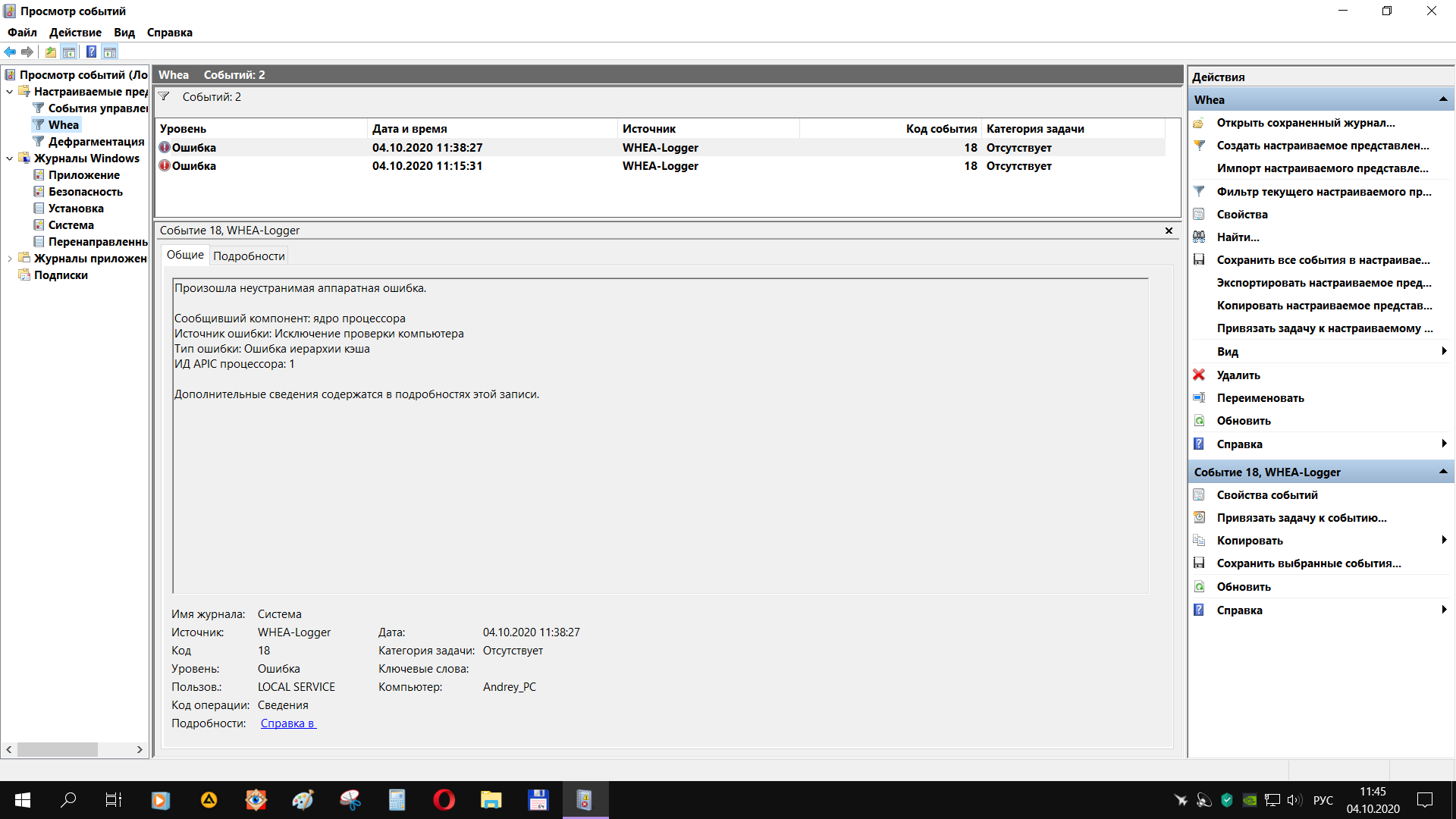Viewport: 1456px width, 819px height.
Task: Collapse the Whea actions section
Action: pos(1443,100)
